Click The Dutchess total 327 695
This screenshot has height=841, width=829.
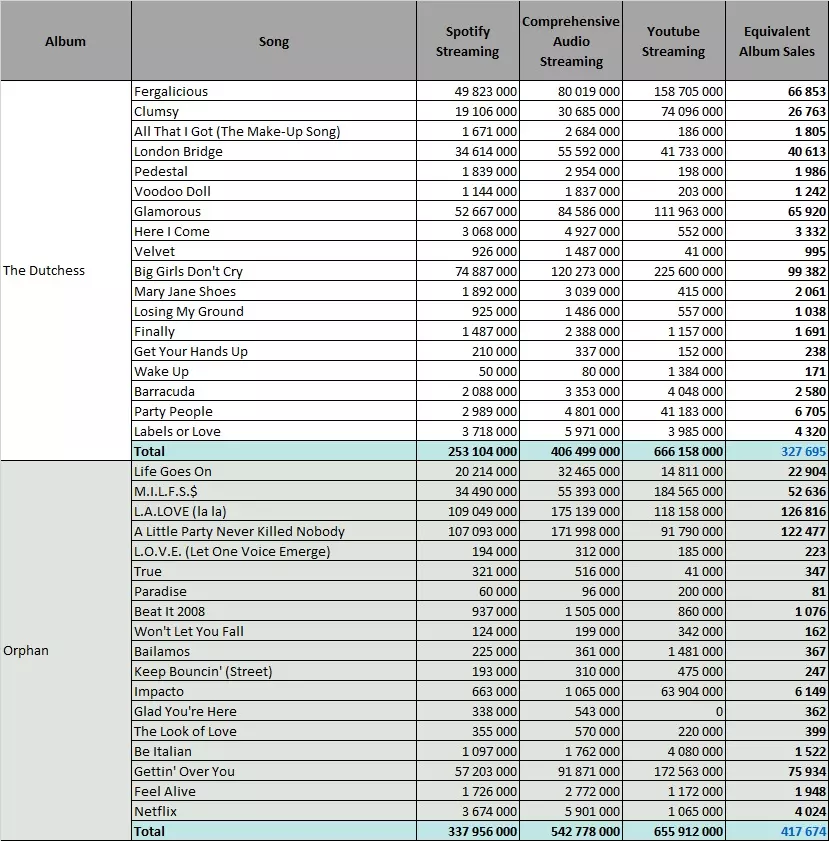click(x=776, y=451)
